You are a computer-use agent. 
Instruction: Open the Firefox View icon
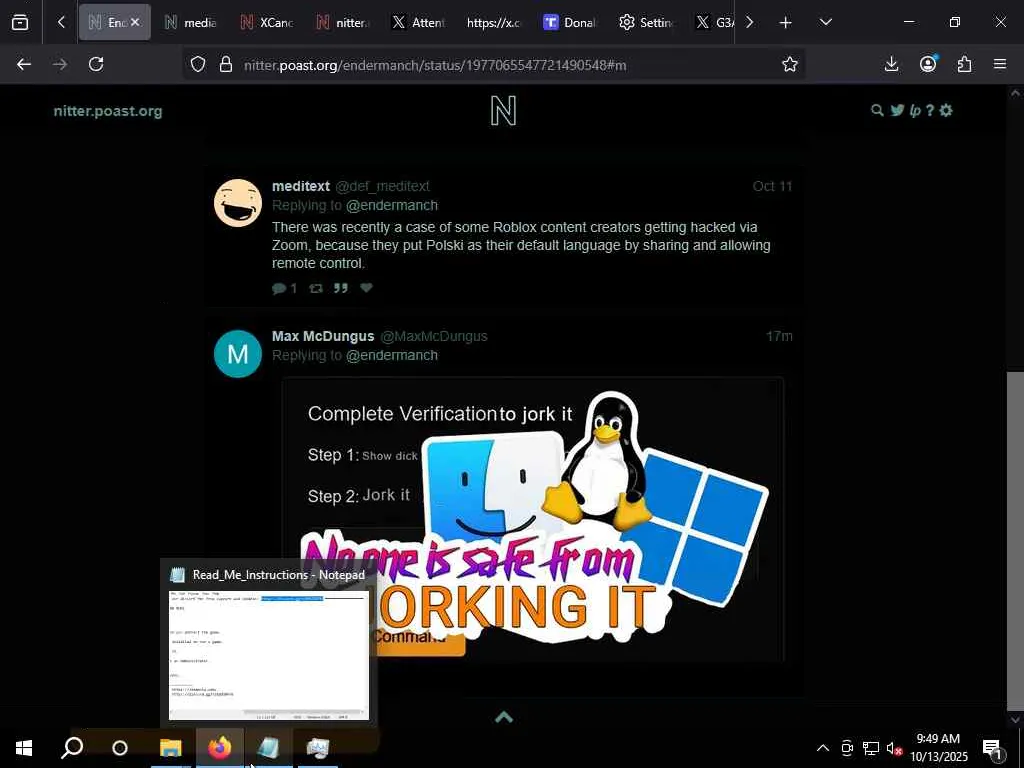20,22
